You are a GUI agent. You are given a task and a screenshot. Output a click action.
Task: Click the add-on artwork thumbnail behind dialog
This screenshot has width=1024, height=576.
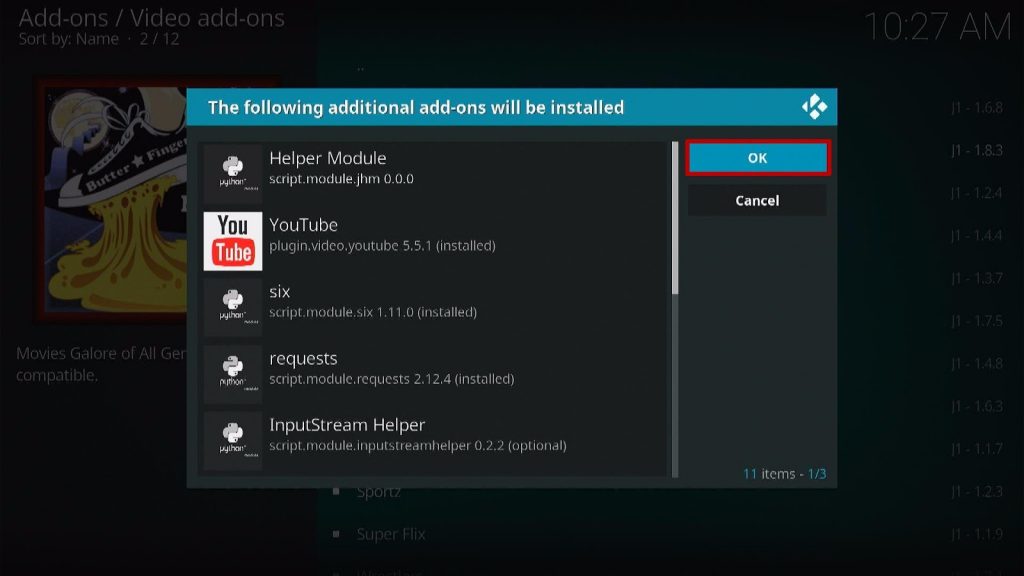click(x=112, y=201)
